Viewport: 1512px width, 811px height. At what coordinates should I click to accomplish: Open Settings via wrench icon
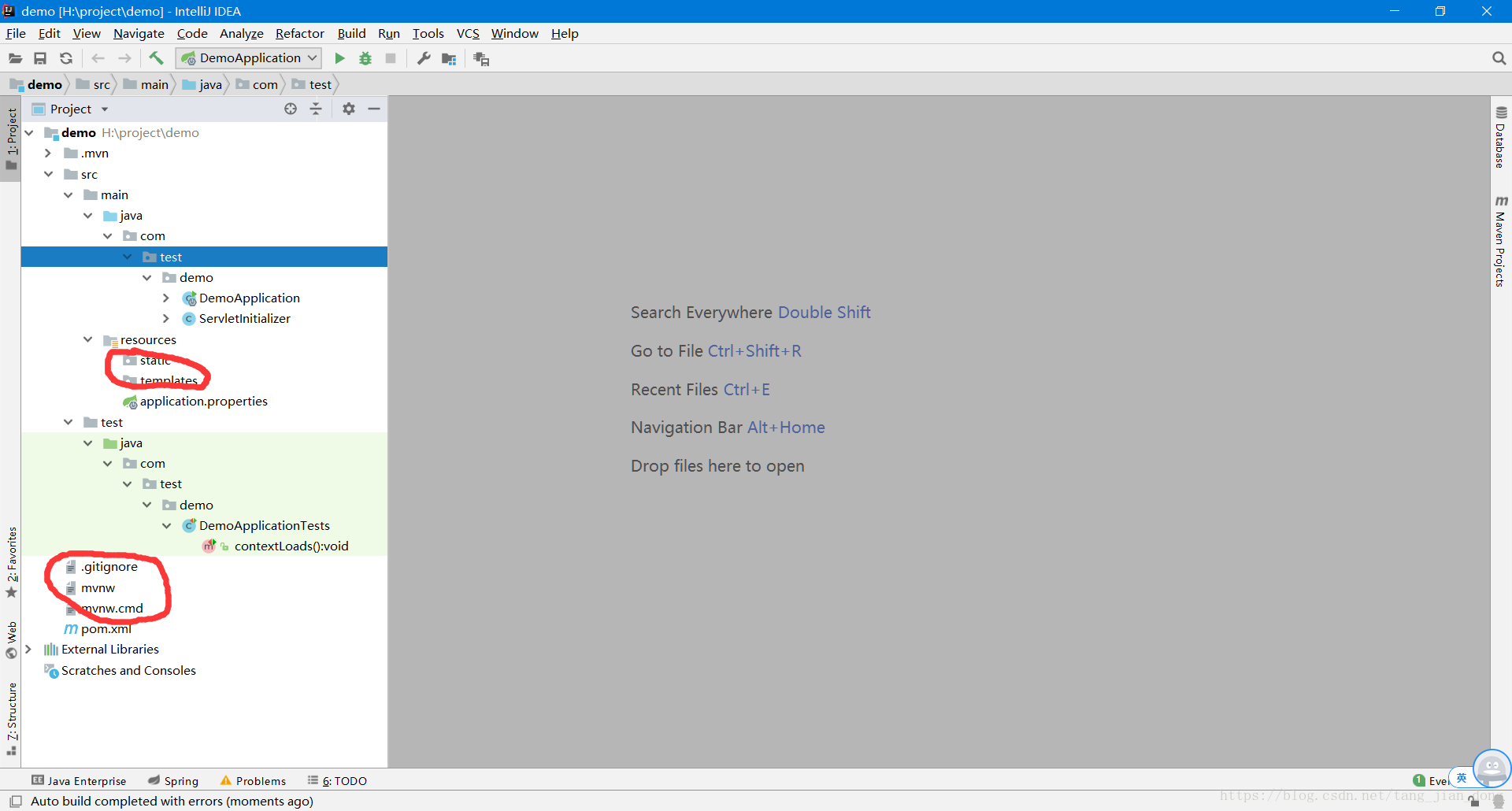point(424,58)
